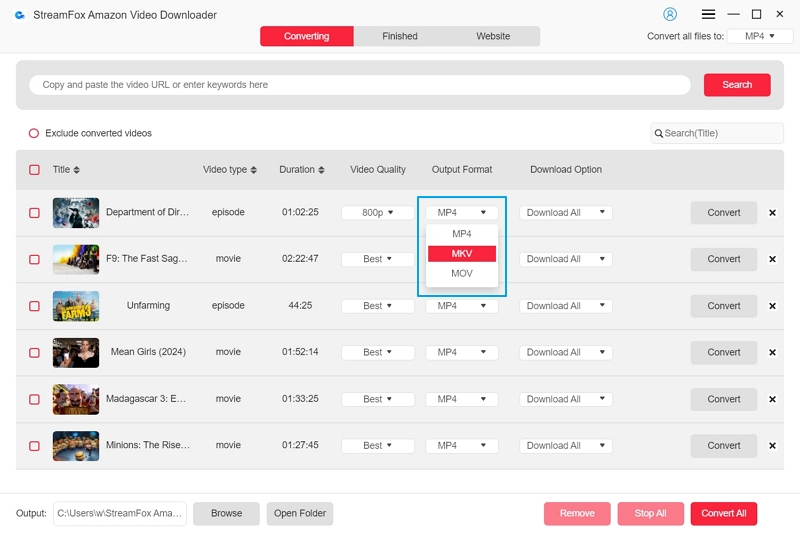
Task: Open Output Format dropdown for Madagascar 3
Action: click(x=462, y=399)
